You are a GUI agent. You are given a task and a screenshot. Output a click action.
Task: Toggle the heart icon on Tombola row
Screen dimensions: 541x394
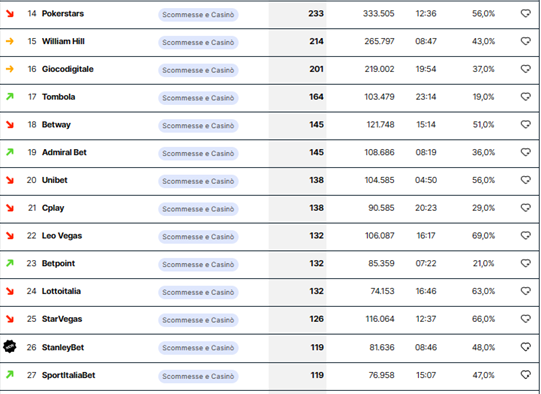[x=525, y=97]
